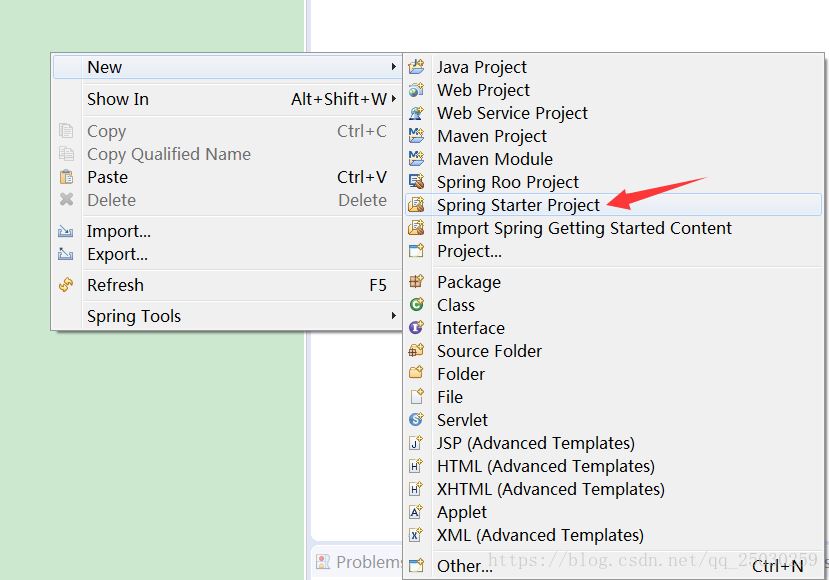Expand the Show In submenu arrow
829x580 pixels.
pos(394,99)
